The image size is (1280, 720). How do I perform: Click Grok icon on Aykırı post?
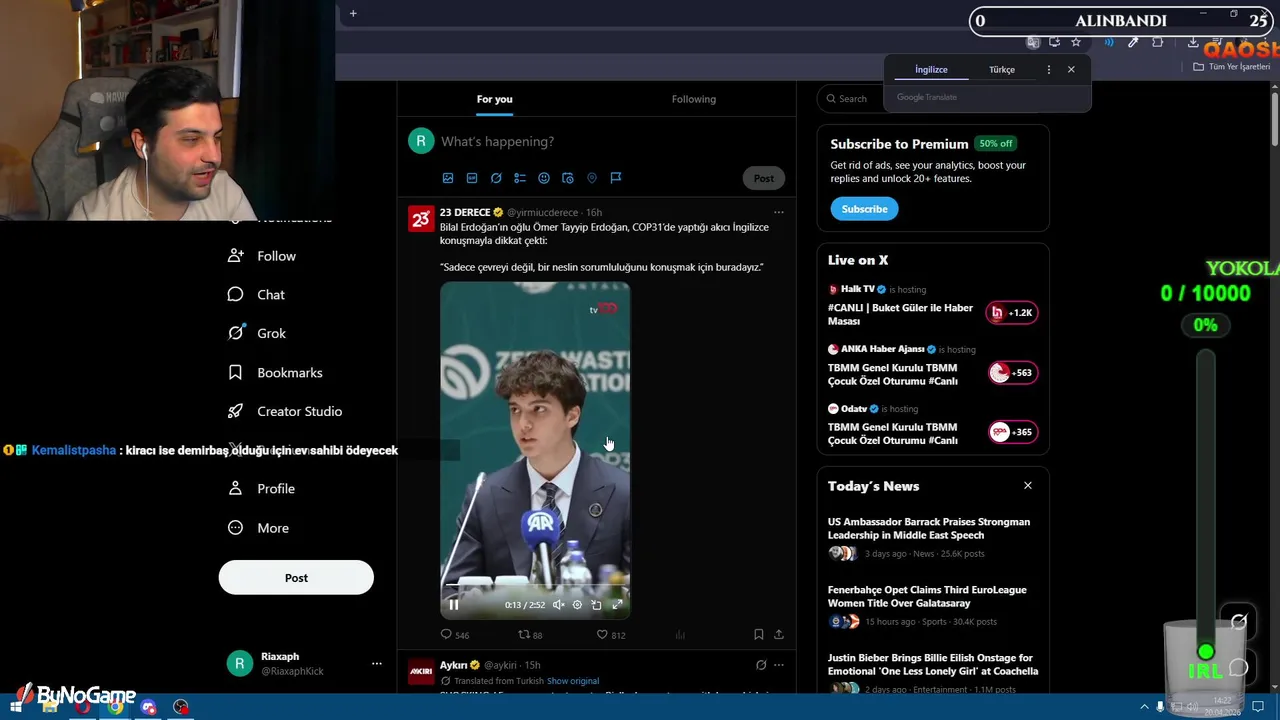pyautogui.click(x=761, y=665)
